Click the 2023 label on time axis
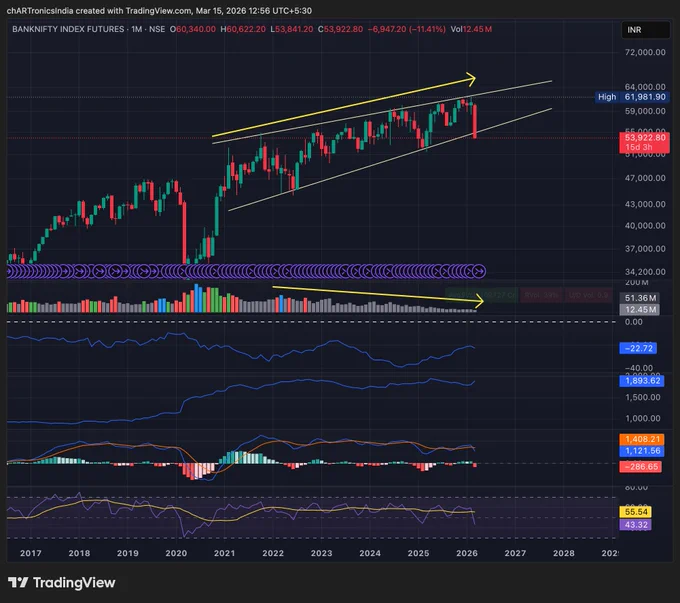The height and width of the screenshot is (603, 680). (x=321, y=553)
